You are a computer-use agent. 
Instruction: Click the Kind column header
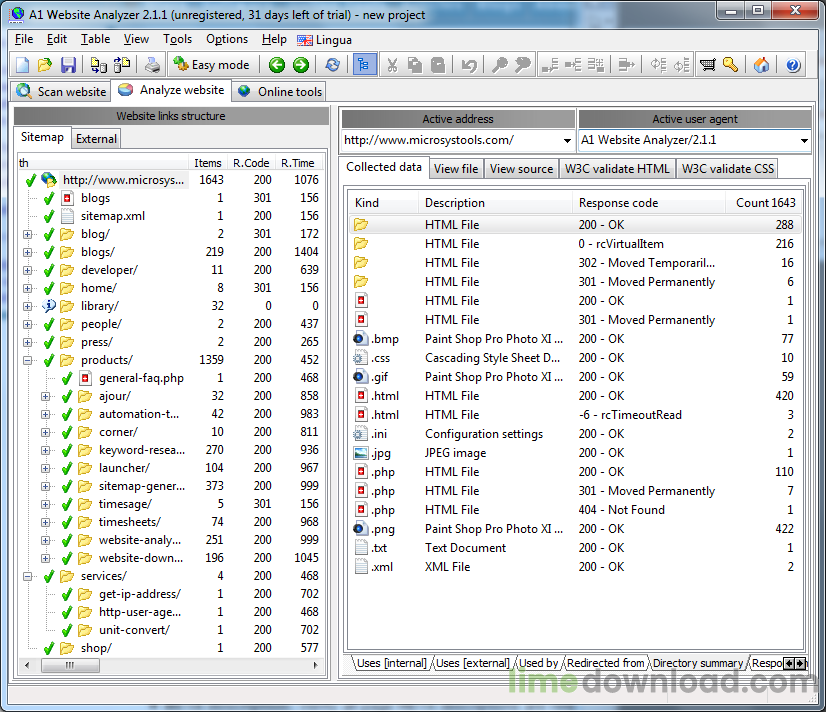point(384,203)
